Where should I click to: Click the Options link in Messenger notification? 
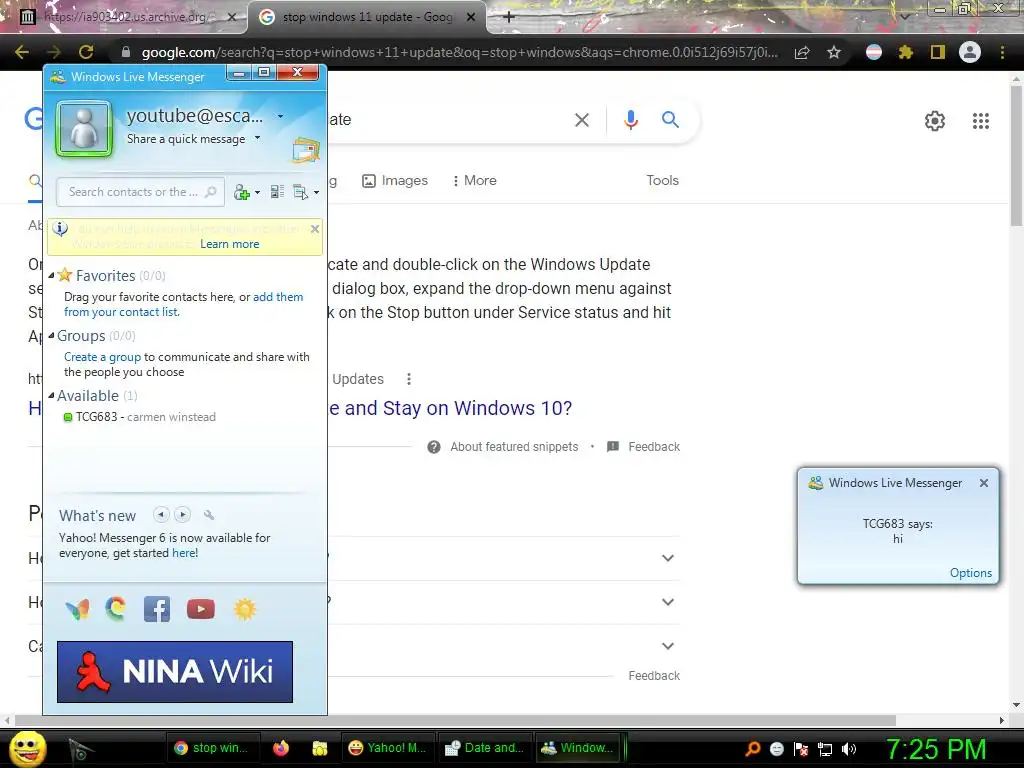pos(970,573)
